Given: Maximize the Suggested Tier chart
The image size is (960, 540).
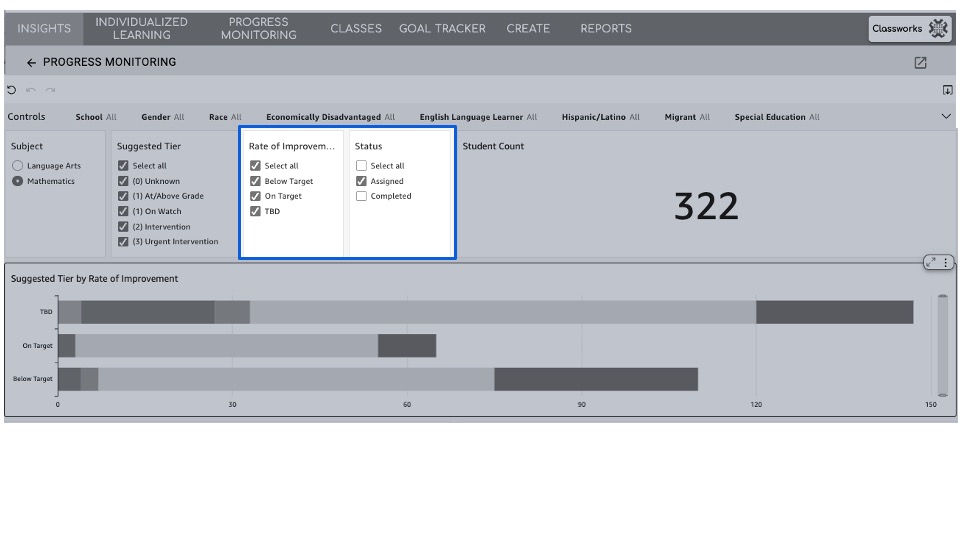Looking at the screenshot, I should (931, 262).
